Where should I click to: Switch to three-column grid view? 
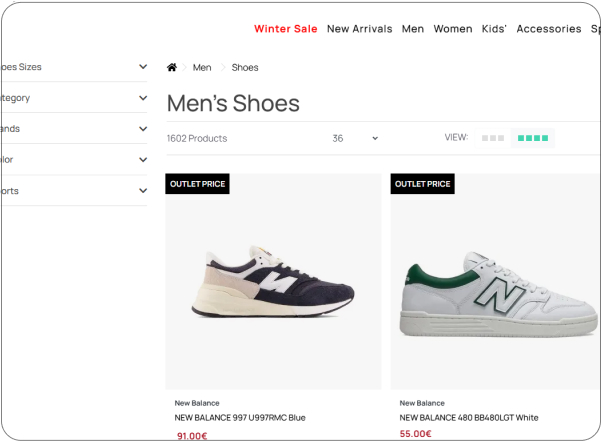point(493,138)
